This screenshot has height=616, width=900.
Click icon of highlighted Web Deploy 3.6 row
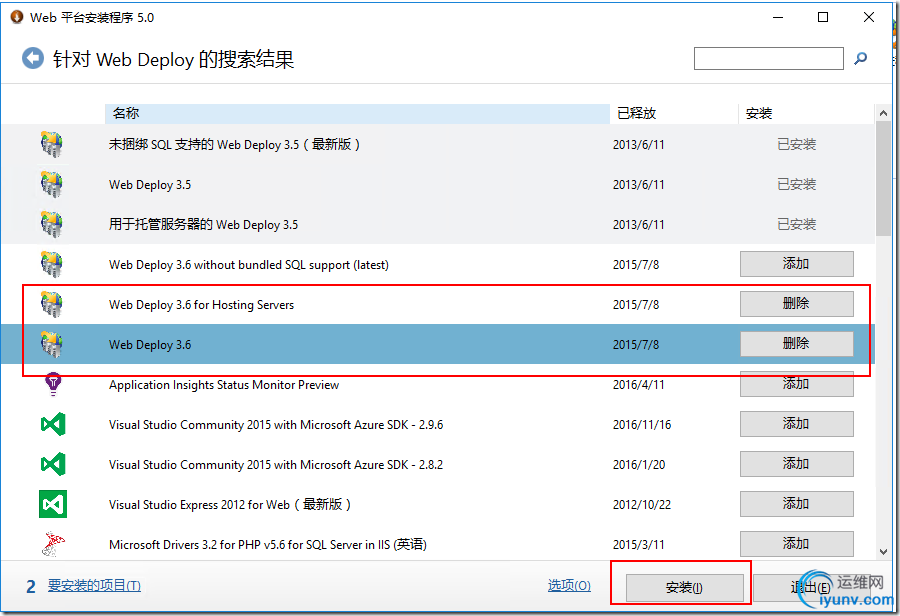coord(52,344)
